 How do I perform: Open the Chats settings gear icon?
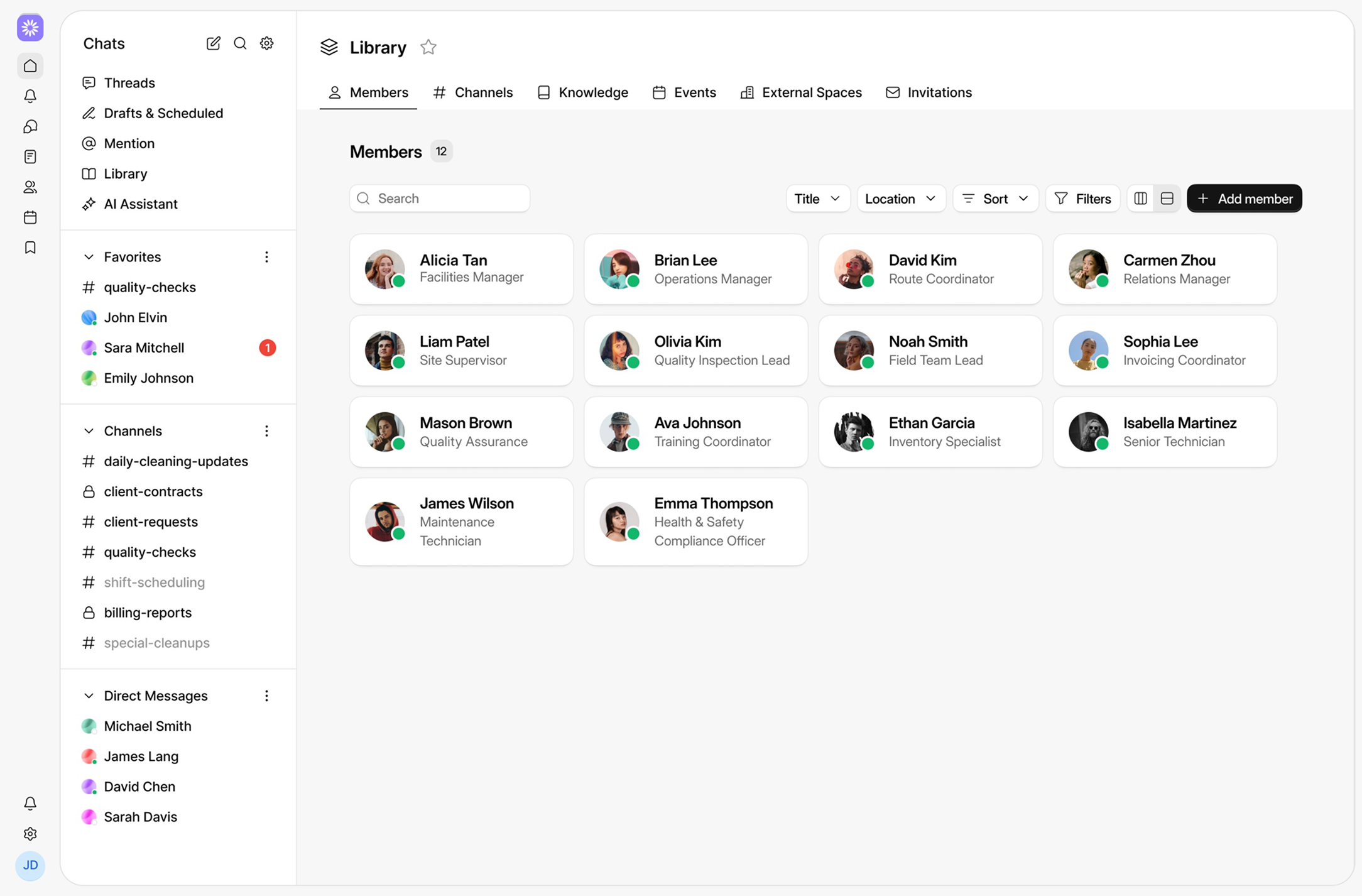266,43
